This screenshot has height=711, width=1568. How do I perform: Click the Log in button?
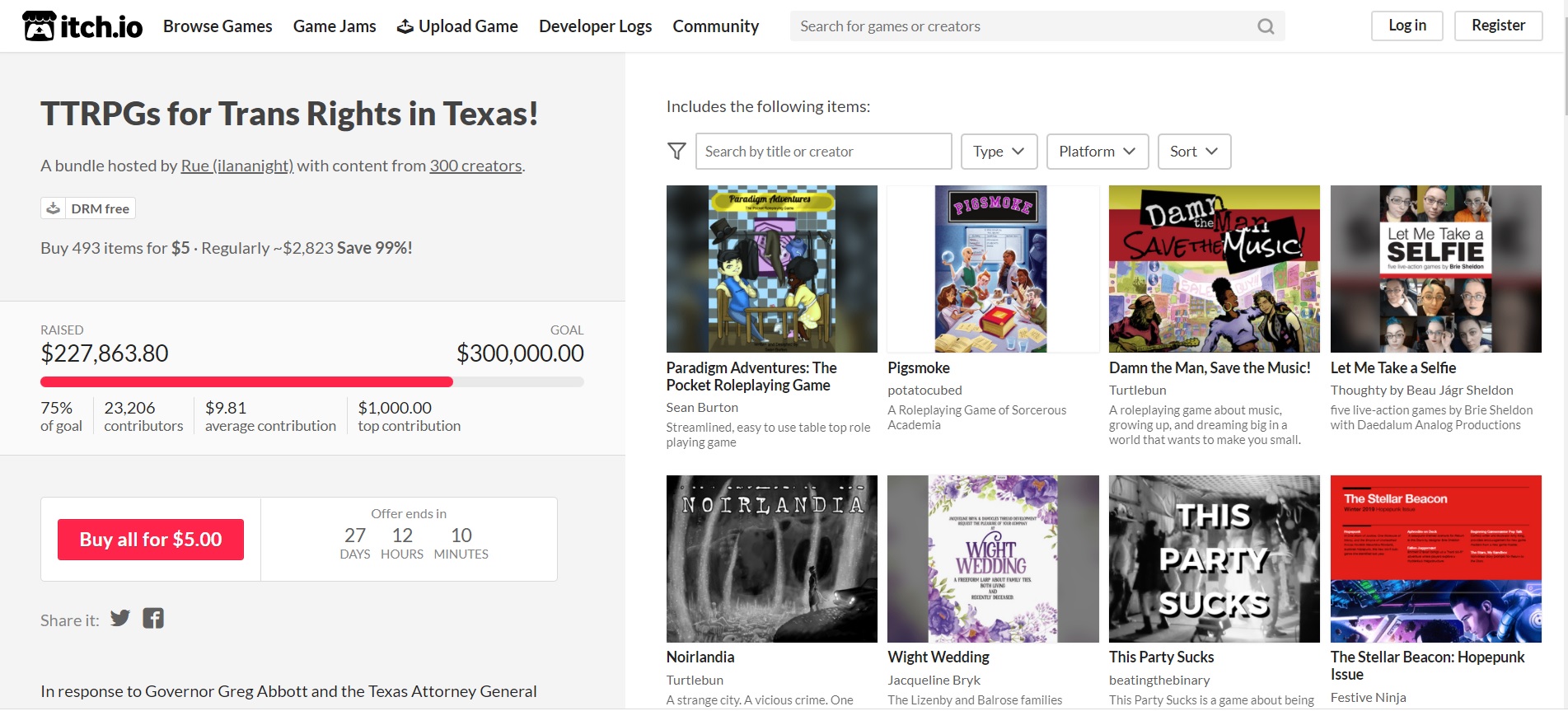(1407, 26)
